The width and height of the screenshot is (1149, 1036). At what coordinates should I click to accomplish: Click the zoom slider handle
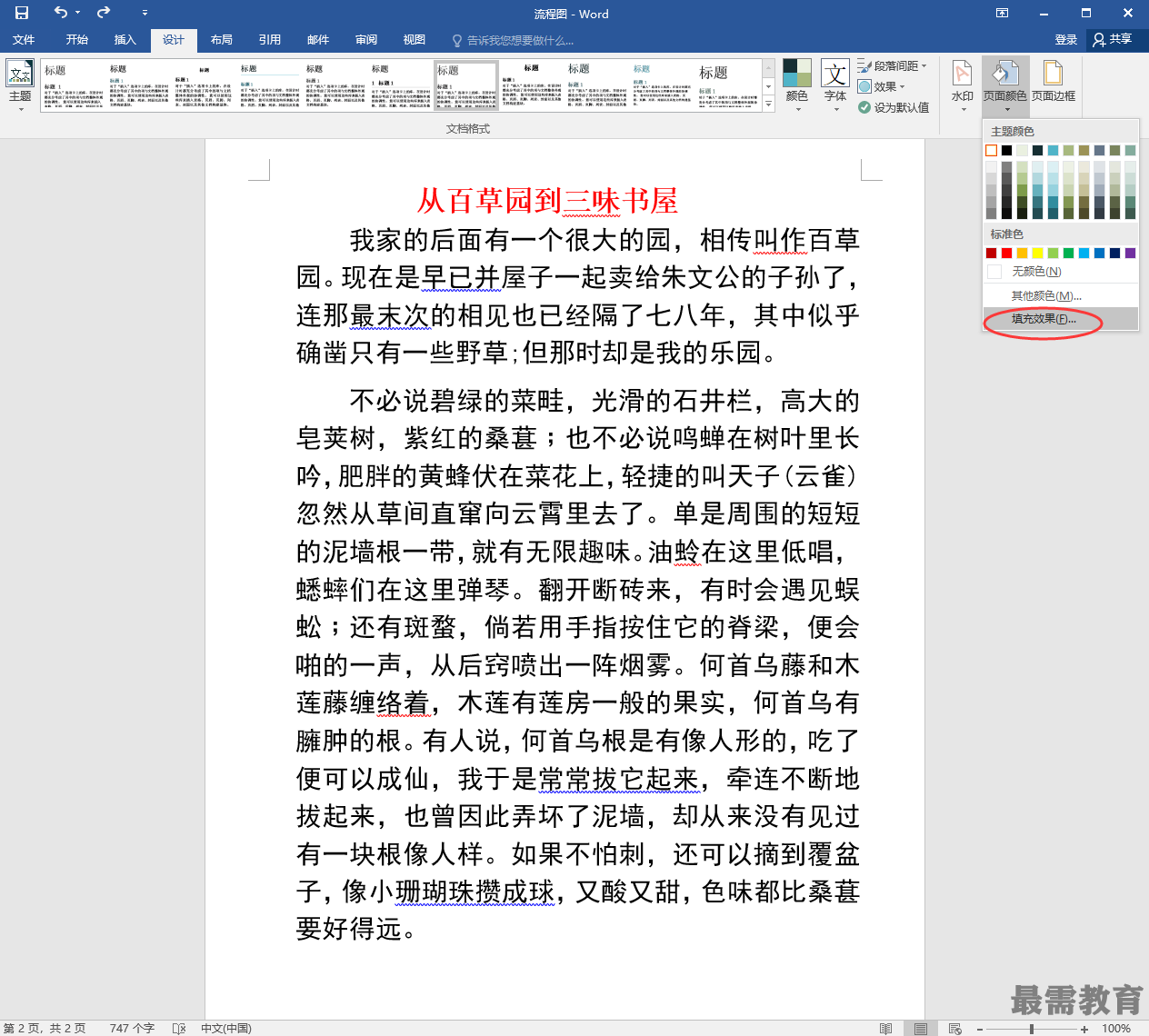(x=1032, y=1029)
